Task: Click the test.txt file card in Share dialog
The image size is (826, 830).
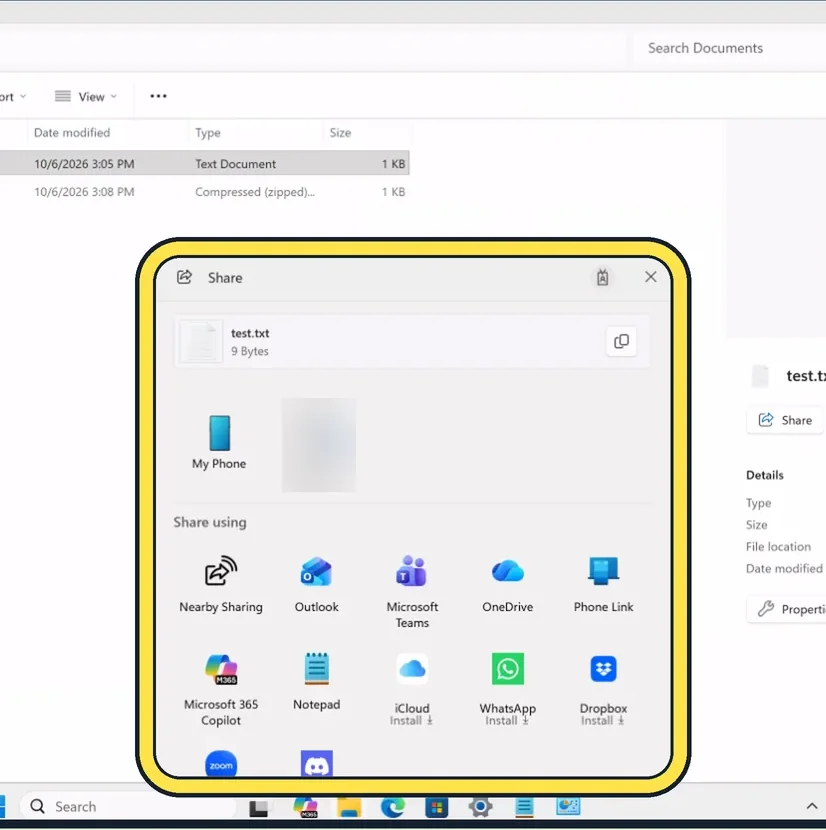Action: pyautogui.click(x=412, y=341)
